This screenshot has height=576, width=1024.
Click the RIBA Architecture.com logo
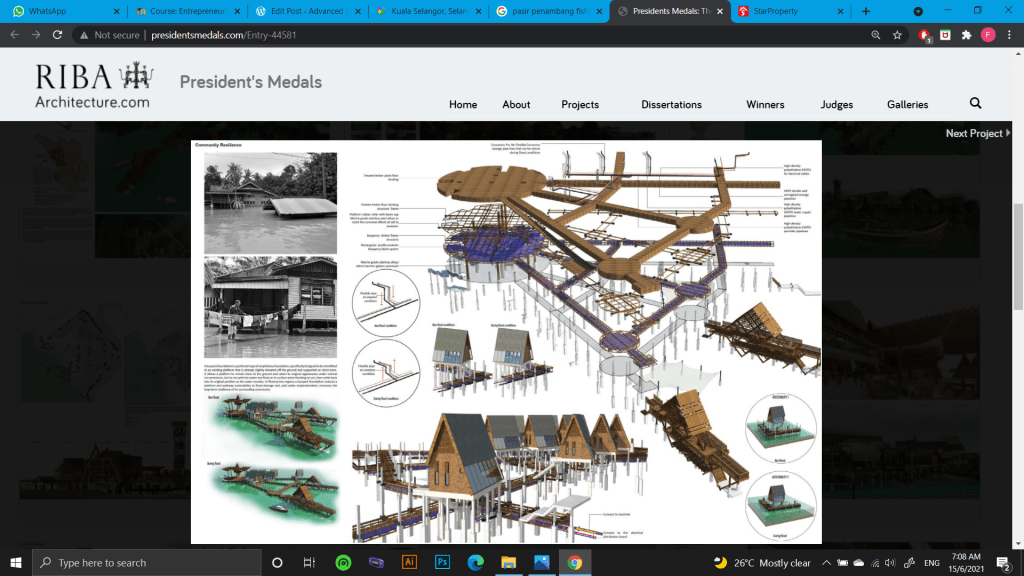(93, 86)
